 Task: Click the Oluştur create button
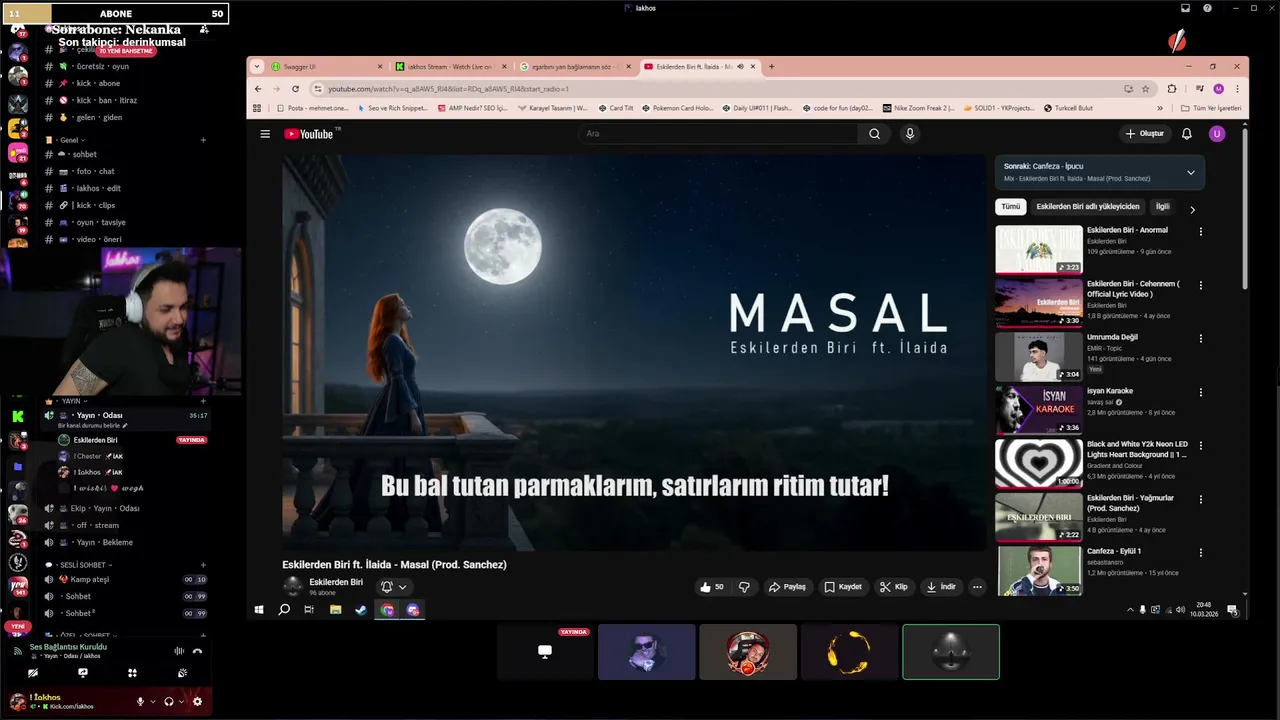tap(1144, 134)
